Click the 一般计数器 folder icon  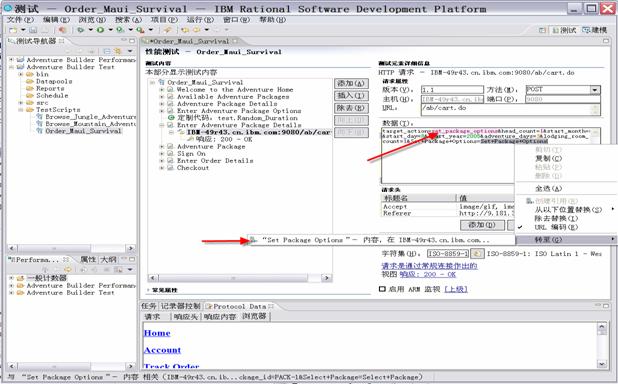tap(20, 278)
